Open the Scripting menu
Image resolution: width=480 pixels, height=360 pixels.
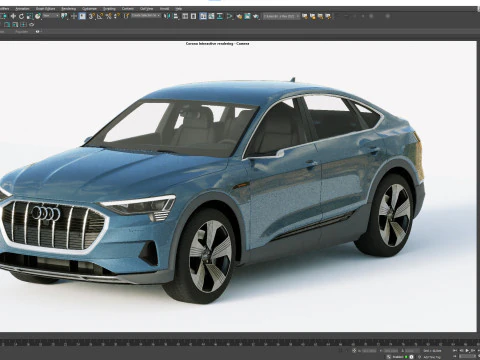(109, 9)
